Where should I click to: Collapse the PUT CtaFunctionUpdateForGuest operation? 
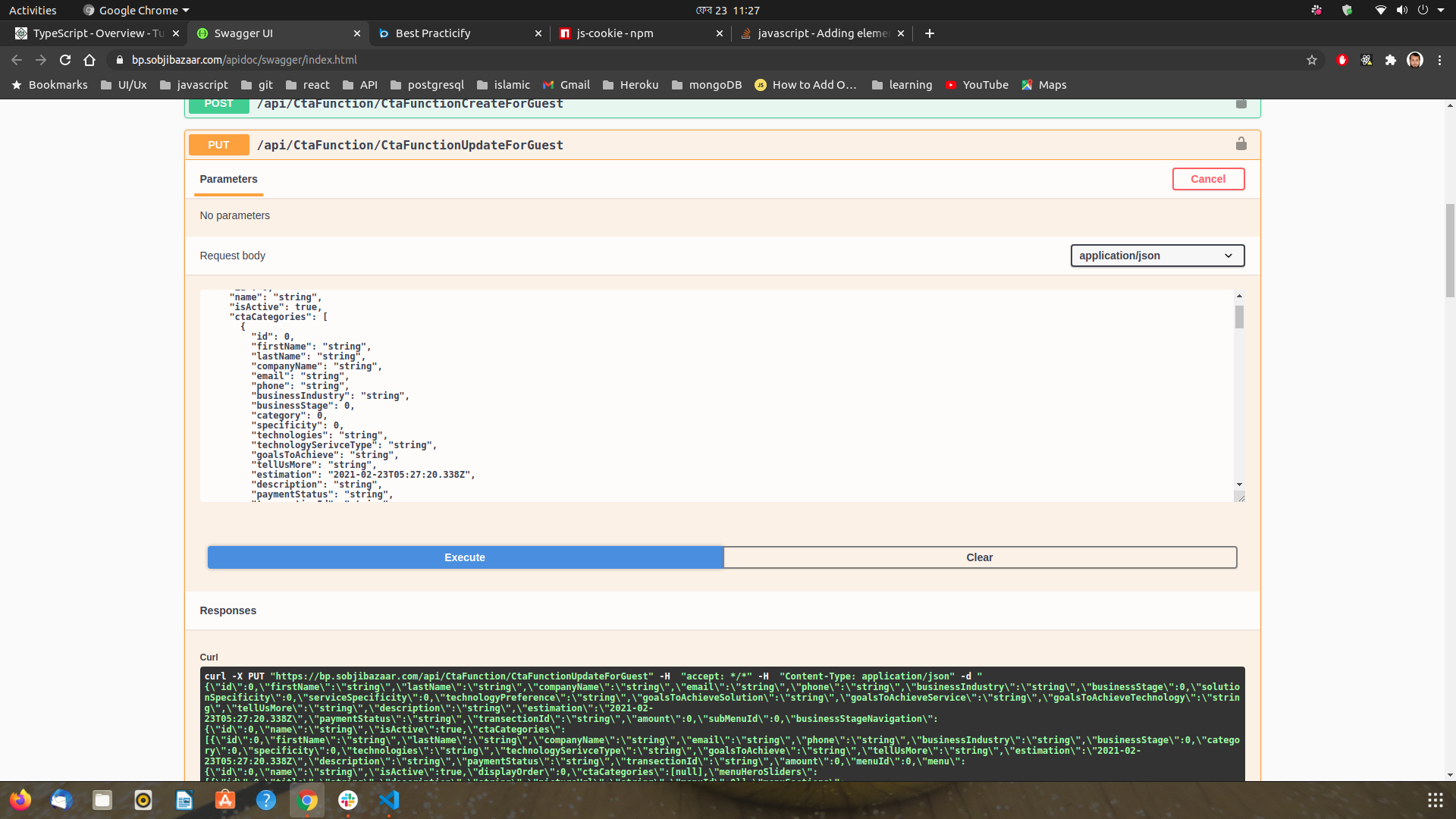point(409,145)
